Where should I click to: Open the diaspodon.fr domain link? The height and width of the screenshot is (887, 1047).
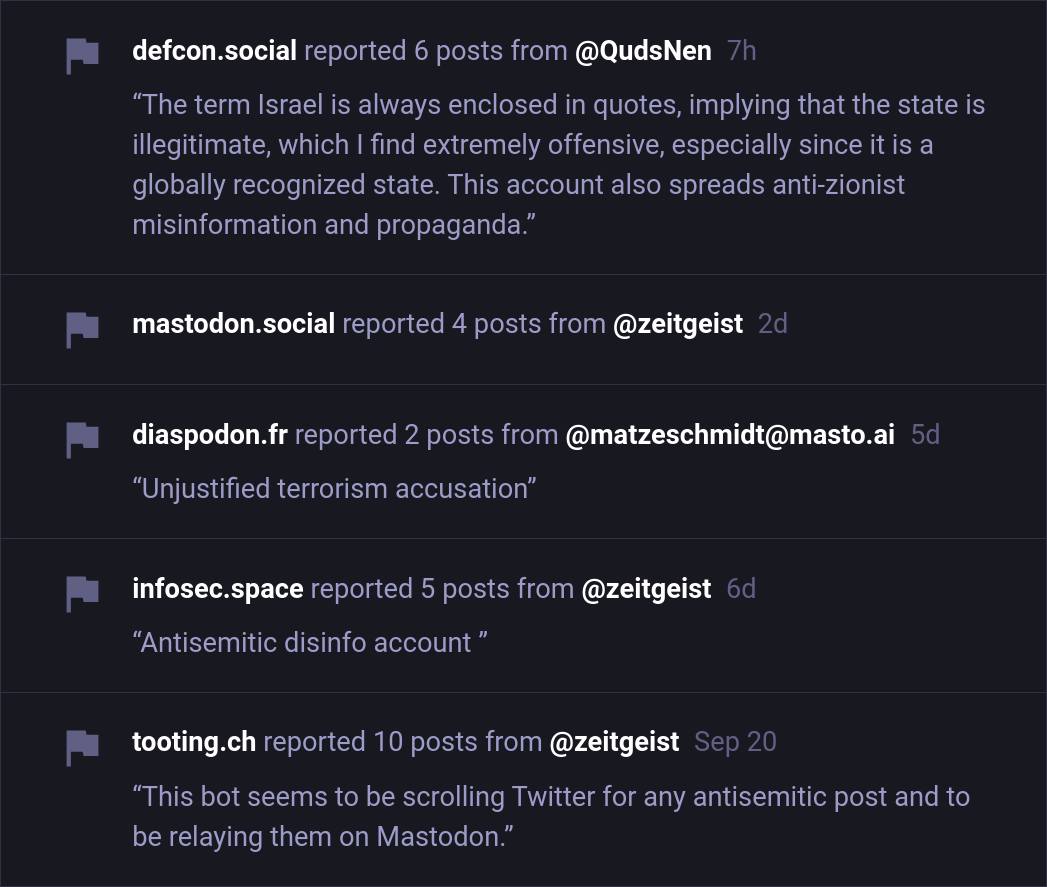[209, 434]
